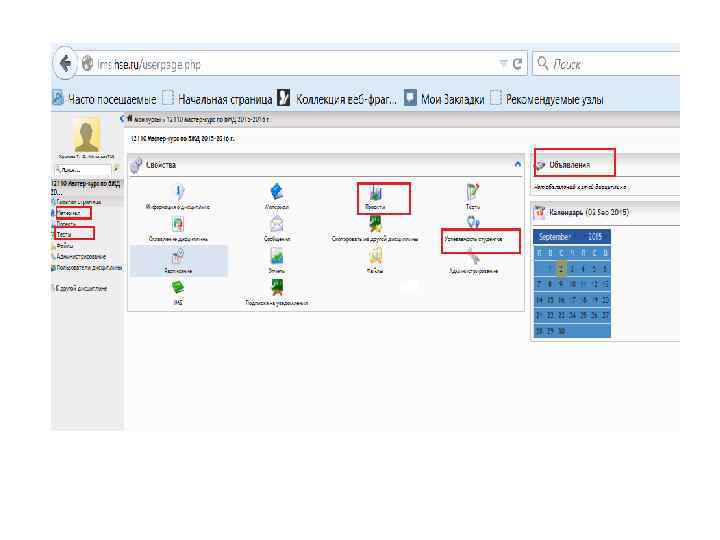Open the Часто посещаемые bookmark

tap(104, 98)
